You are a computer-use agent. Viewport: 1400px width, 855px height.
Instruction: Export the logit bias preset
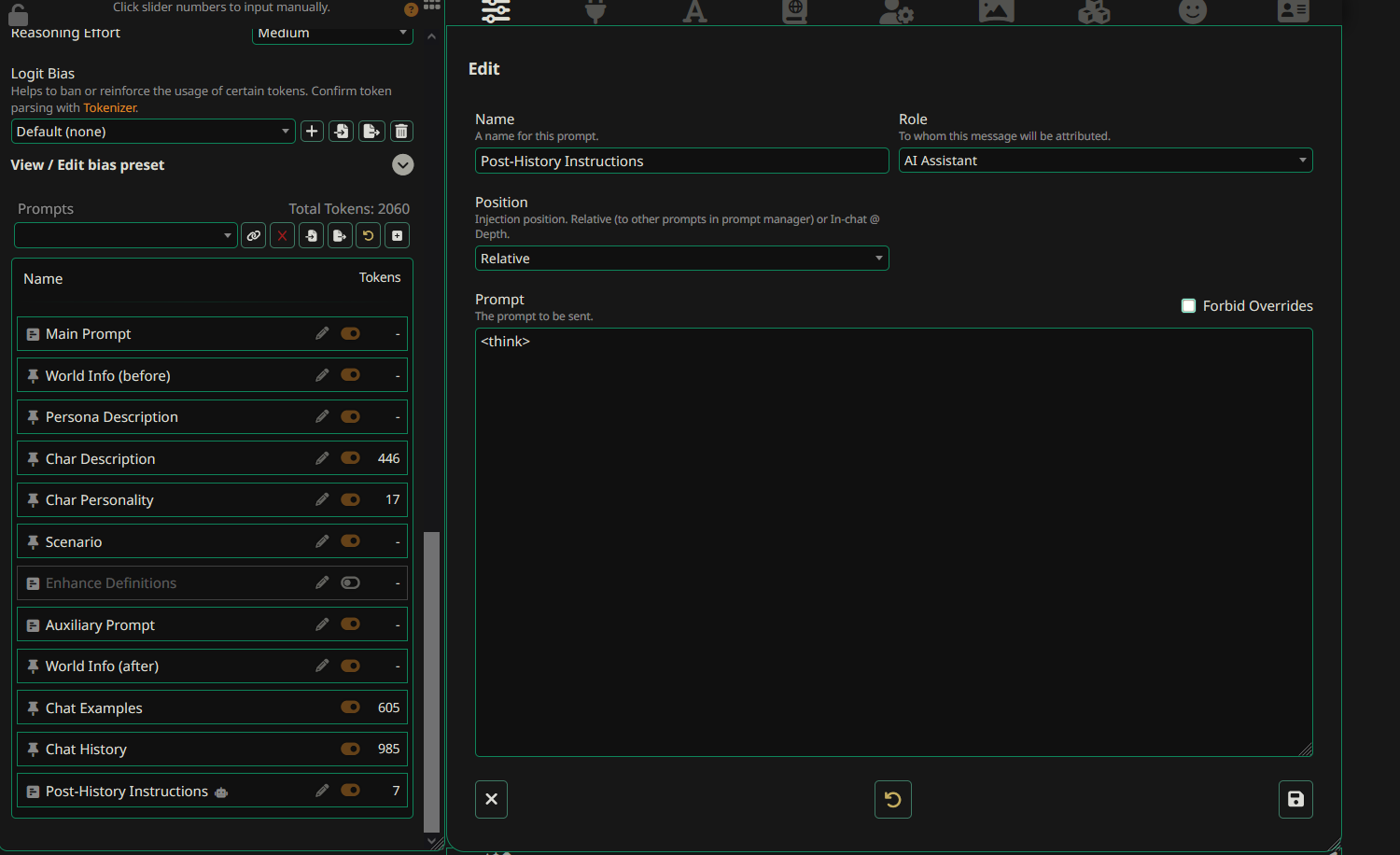pos(371,132)
